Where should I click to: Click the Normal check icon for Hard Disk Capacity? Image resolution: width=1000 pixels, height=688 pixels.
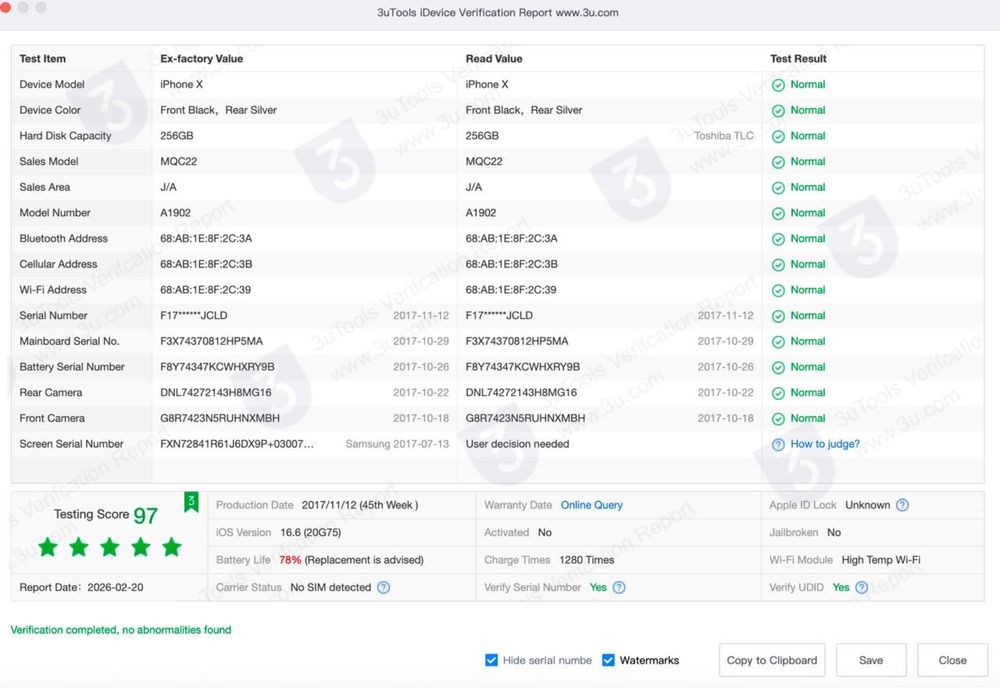(778, 136)
